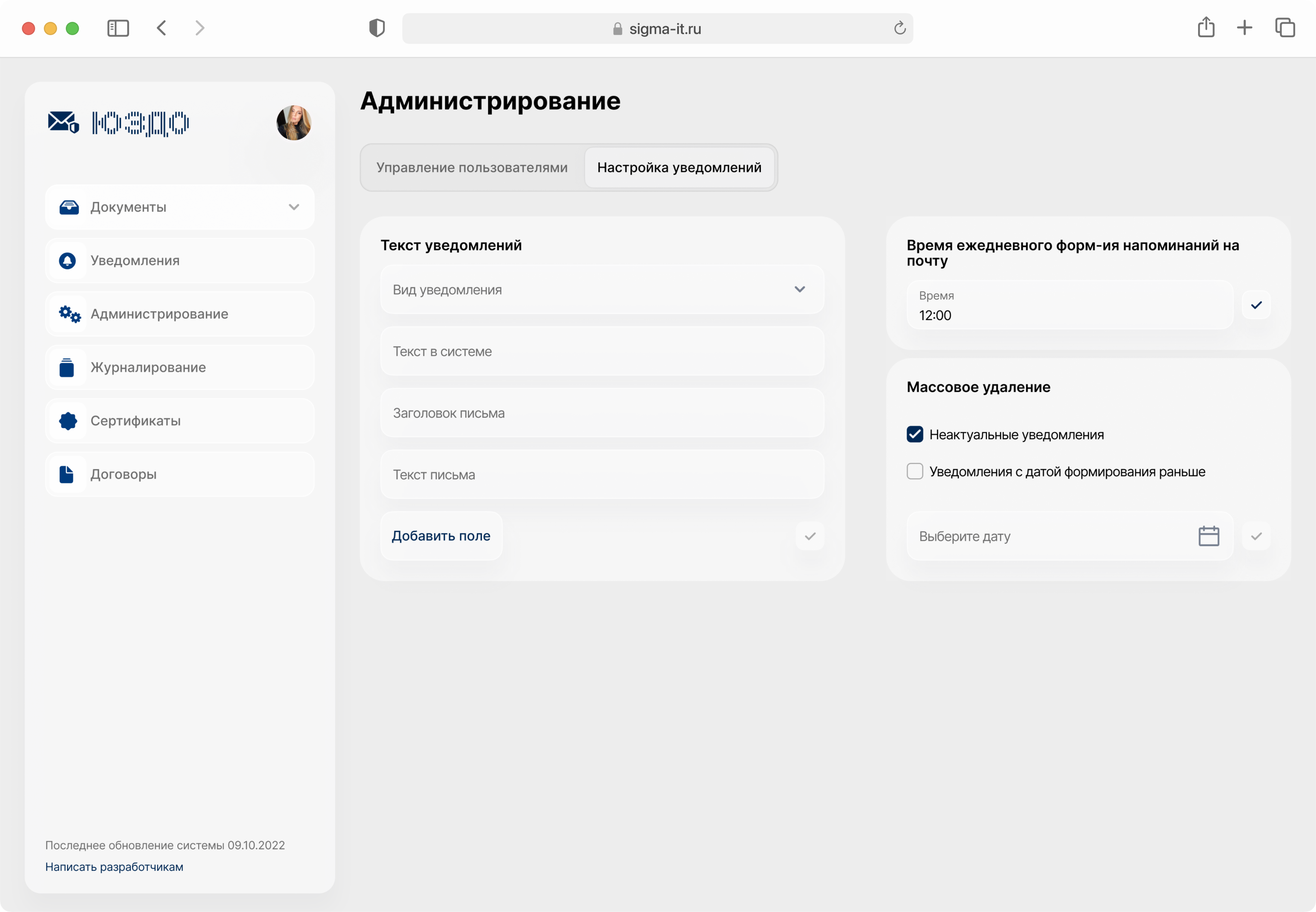The height and width of the screenshot is (912, 1316).
Task: Click the Текст в системе input field
Action: tap(602, 351)
